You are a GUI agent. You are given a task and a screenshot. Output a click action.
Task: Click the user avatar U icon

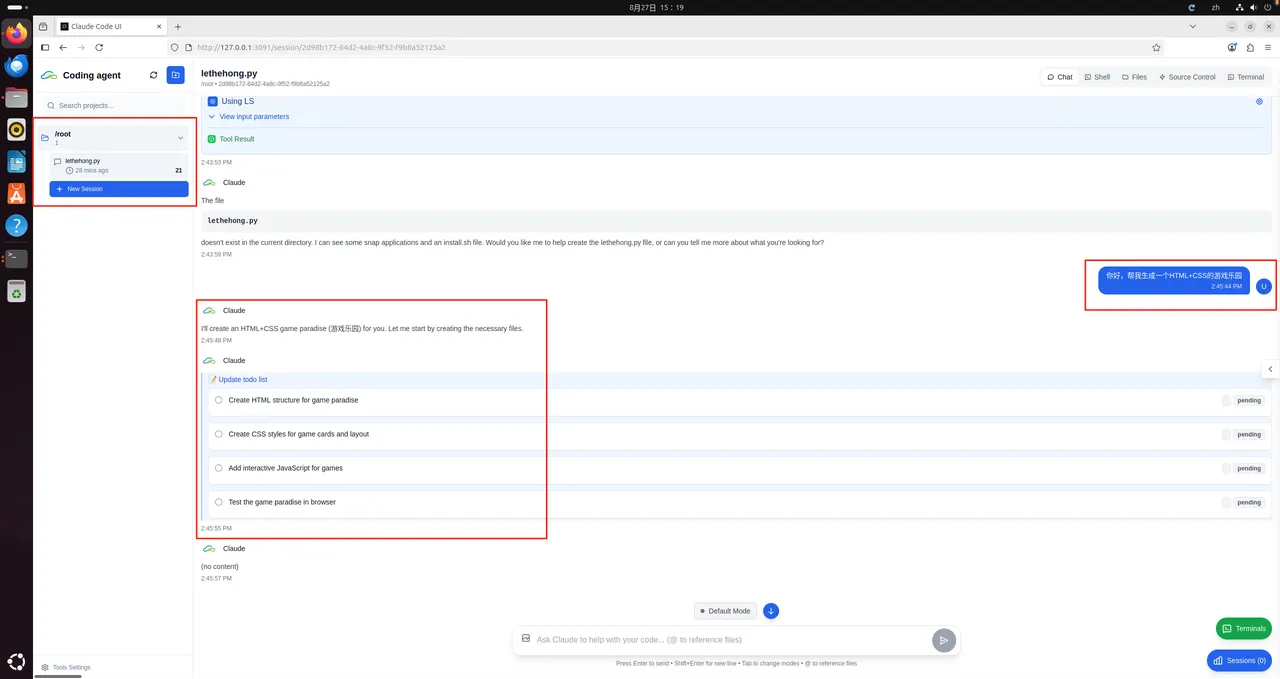1264,286
